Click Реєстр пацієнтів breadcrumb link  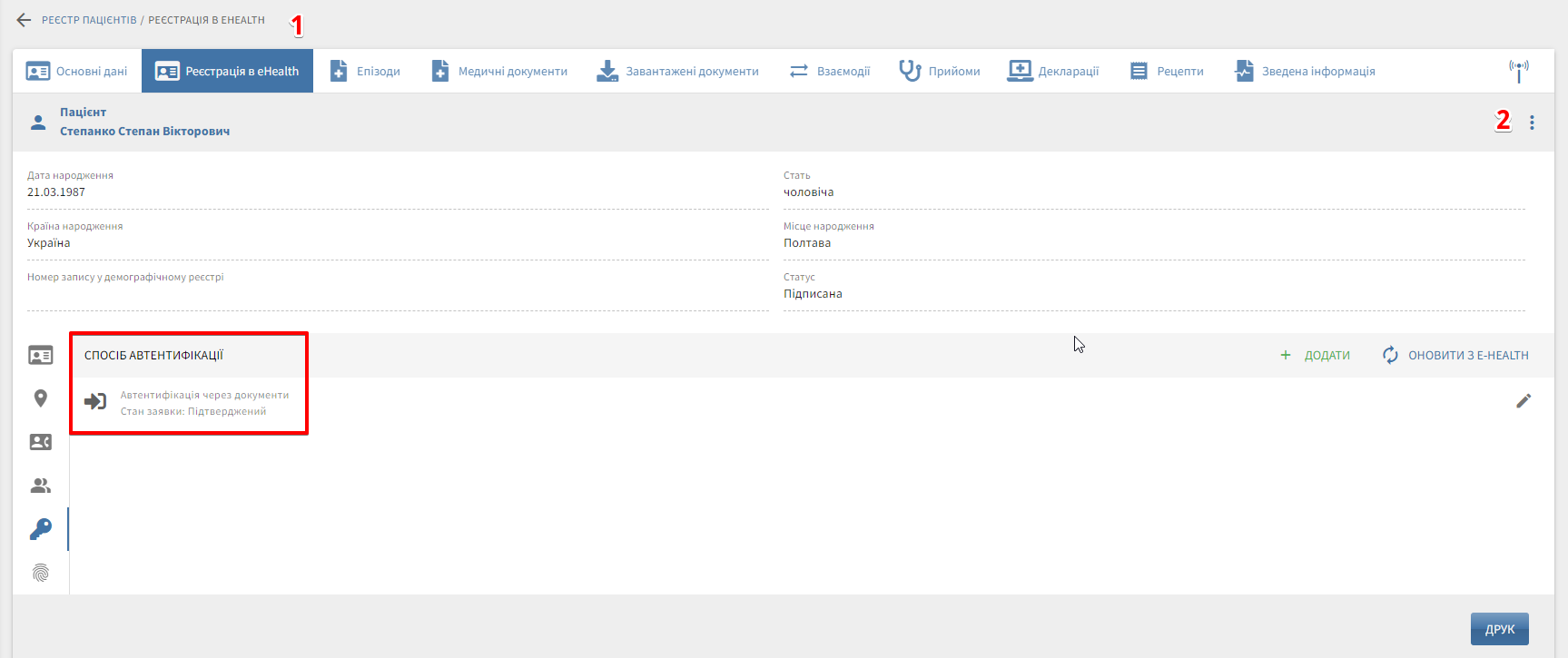click(89, 20)
